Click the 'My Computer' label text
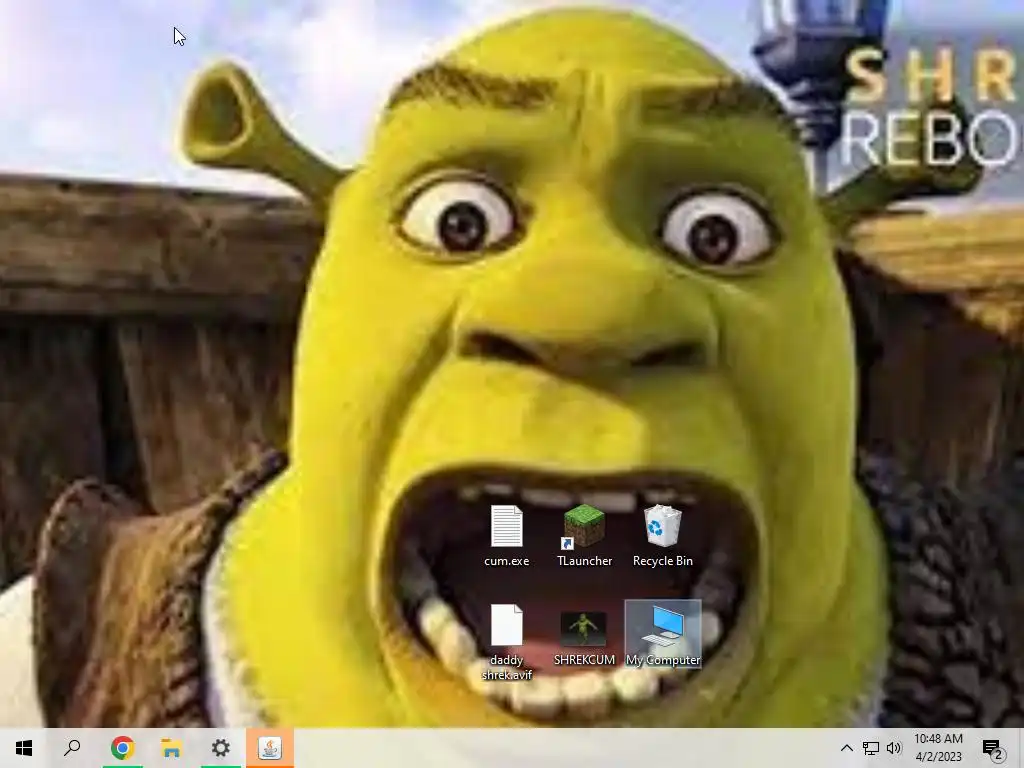Image resolution: width=1024 pixels, height=768 pixels. tap(663, 660)
